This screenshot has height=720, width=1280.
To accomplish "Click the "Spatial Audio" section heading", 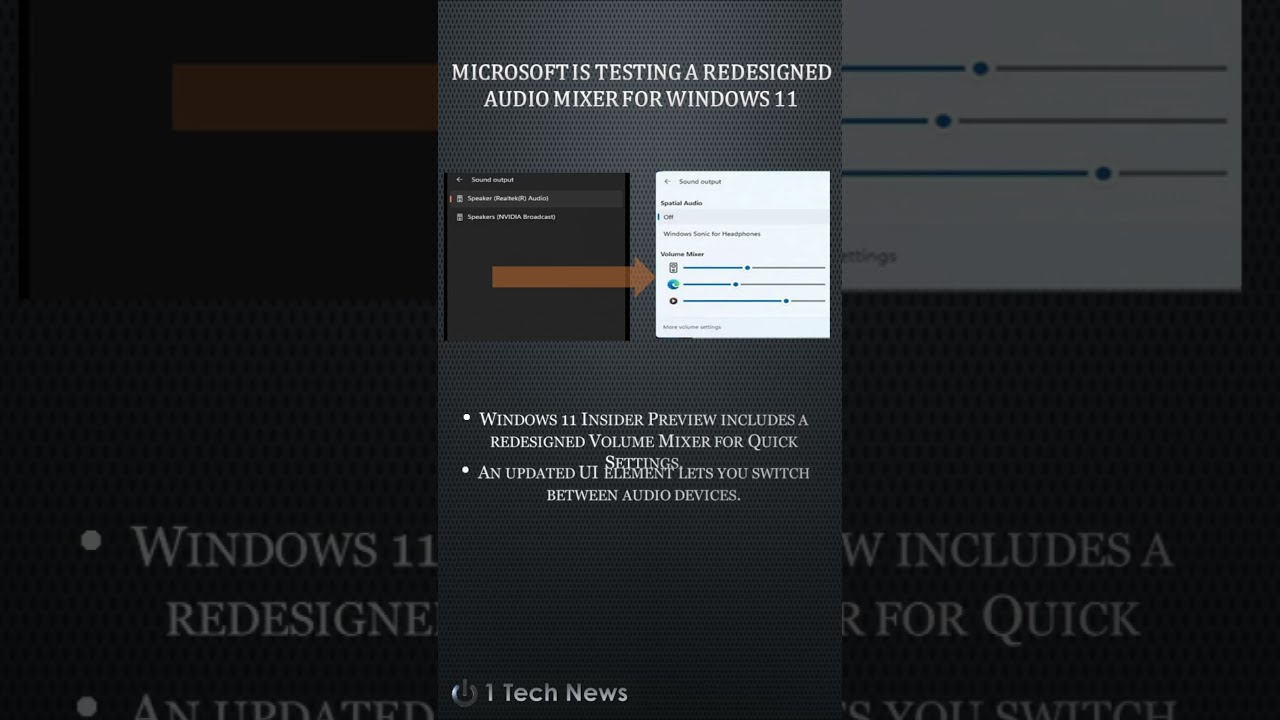I will coord(681,203).
